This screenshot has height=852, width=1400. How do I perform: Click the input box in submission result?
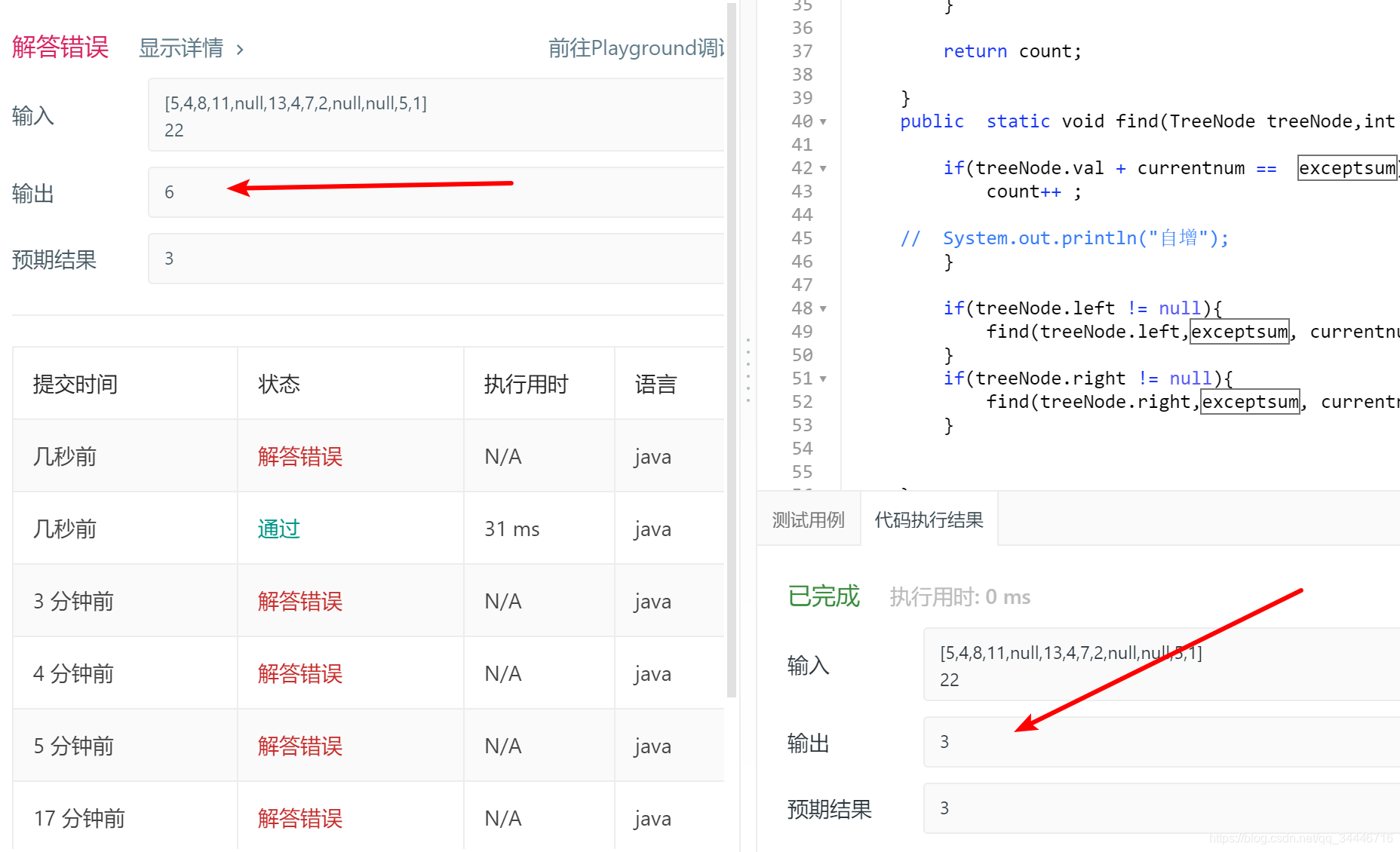point(436,115)
